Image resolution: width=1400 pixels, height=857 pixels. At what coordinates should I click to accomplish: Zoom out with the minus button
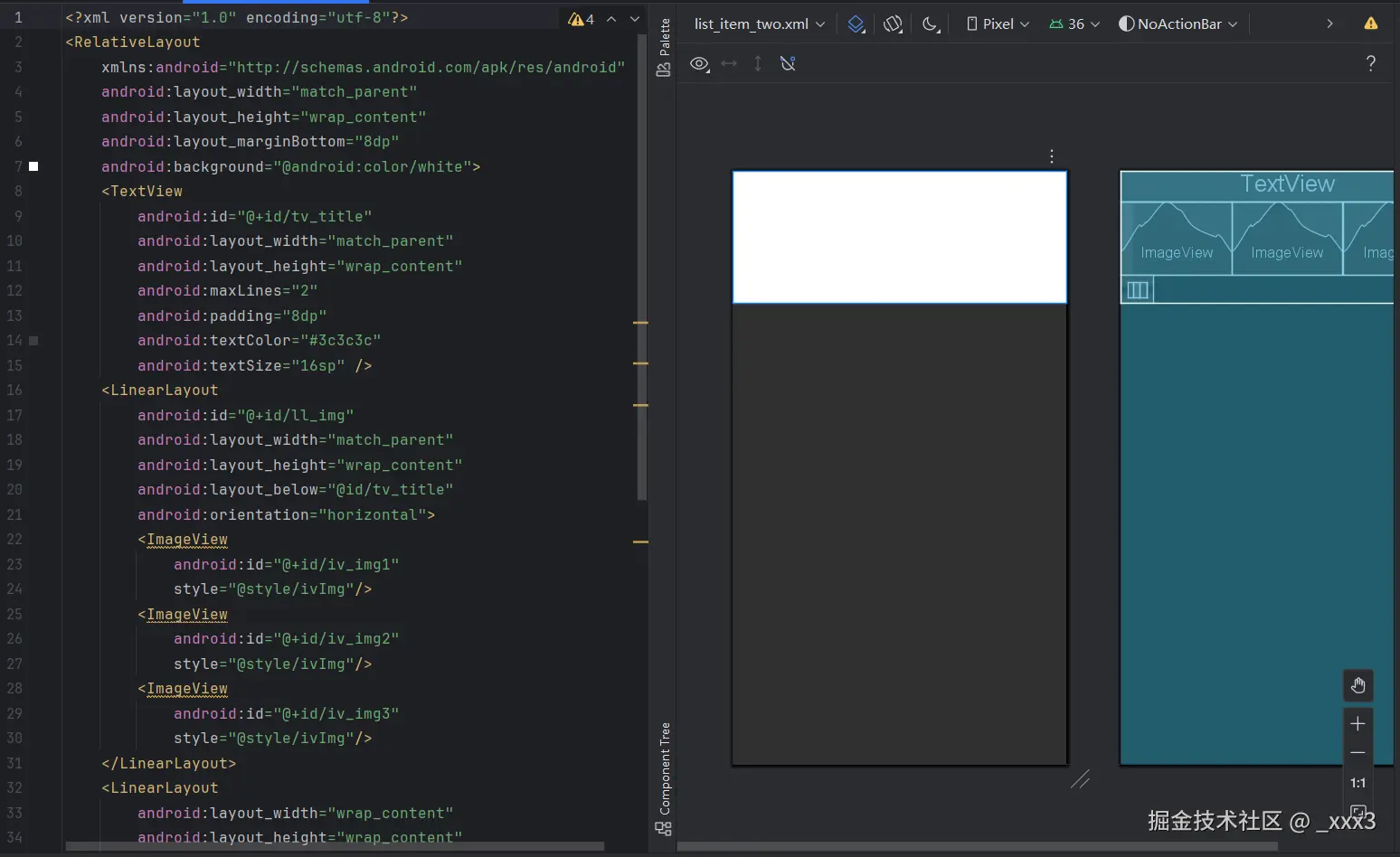coord(1357,752)
